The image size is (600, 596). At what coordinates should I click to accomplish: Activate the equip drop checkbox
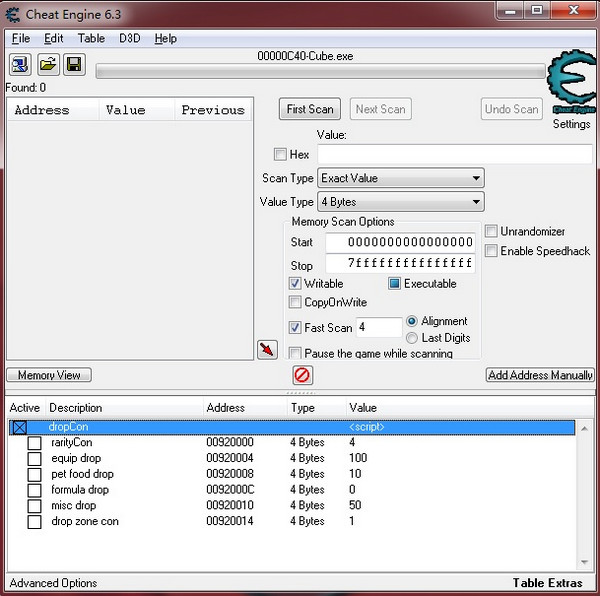tap(34, 459)
